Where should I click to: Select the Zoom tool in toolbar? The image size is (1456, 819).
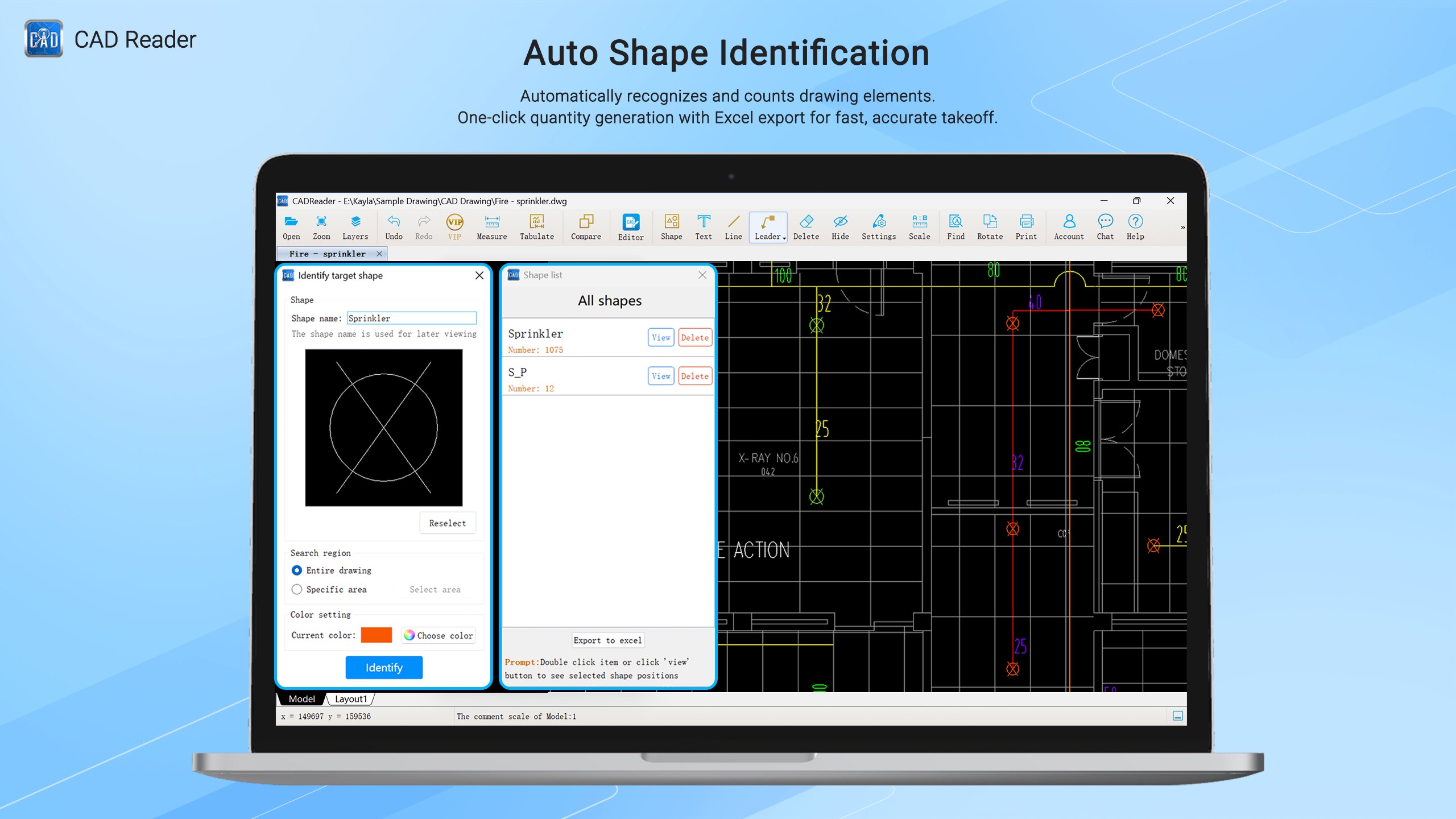[x=321, y=227]
